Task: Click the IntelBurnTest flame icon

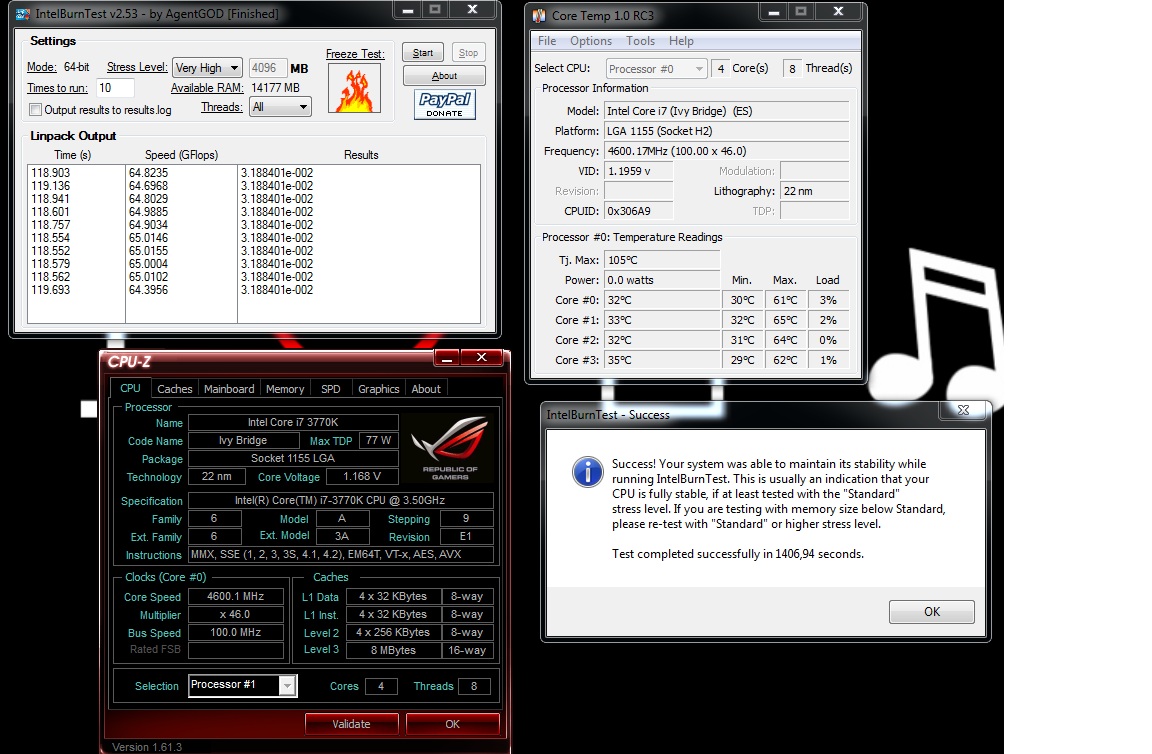Action: point(354,88)
